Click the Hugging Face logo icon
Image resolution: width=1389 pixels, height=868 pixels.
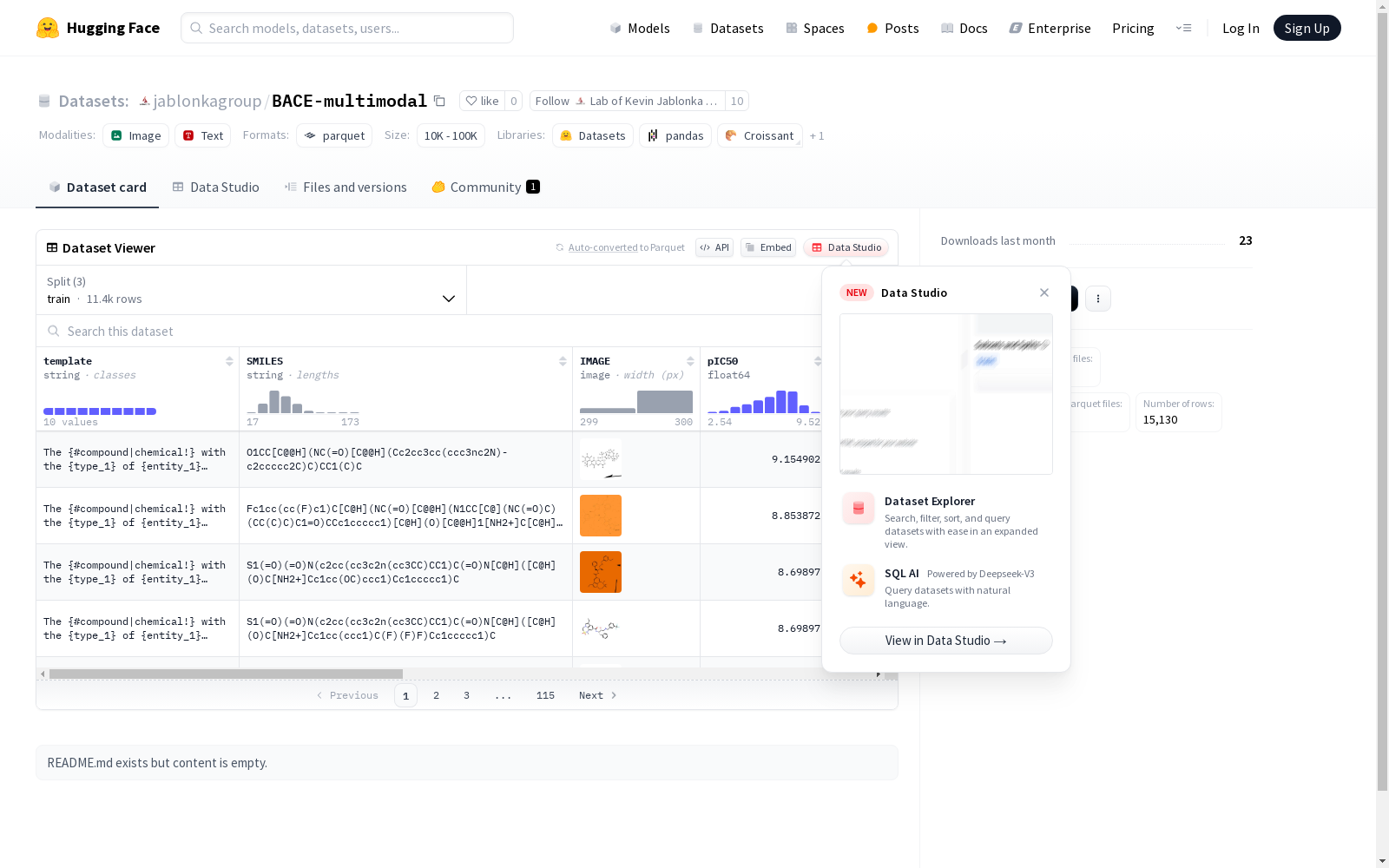click(48, 28)
